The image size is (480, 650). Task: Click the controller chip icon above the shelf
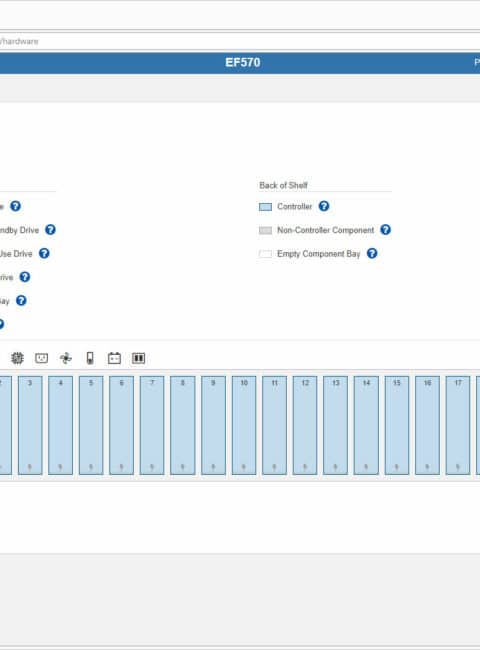click(x=17, y=358)
